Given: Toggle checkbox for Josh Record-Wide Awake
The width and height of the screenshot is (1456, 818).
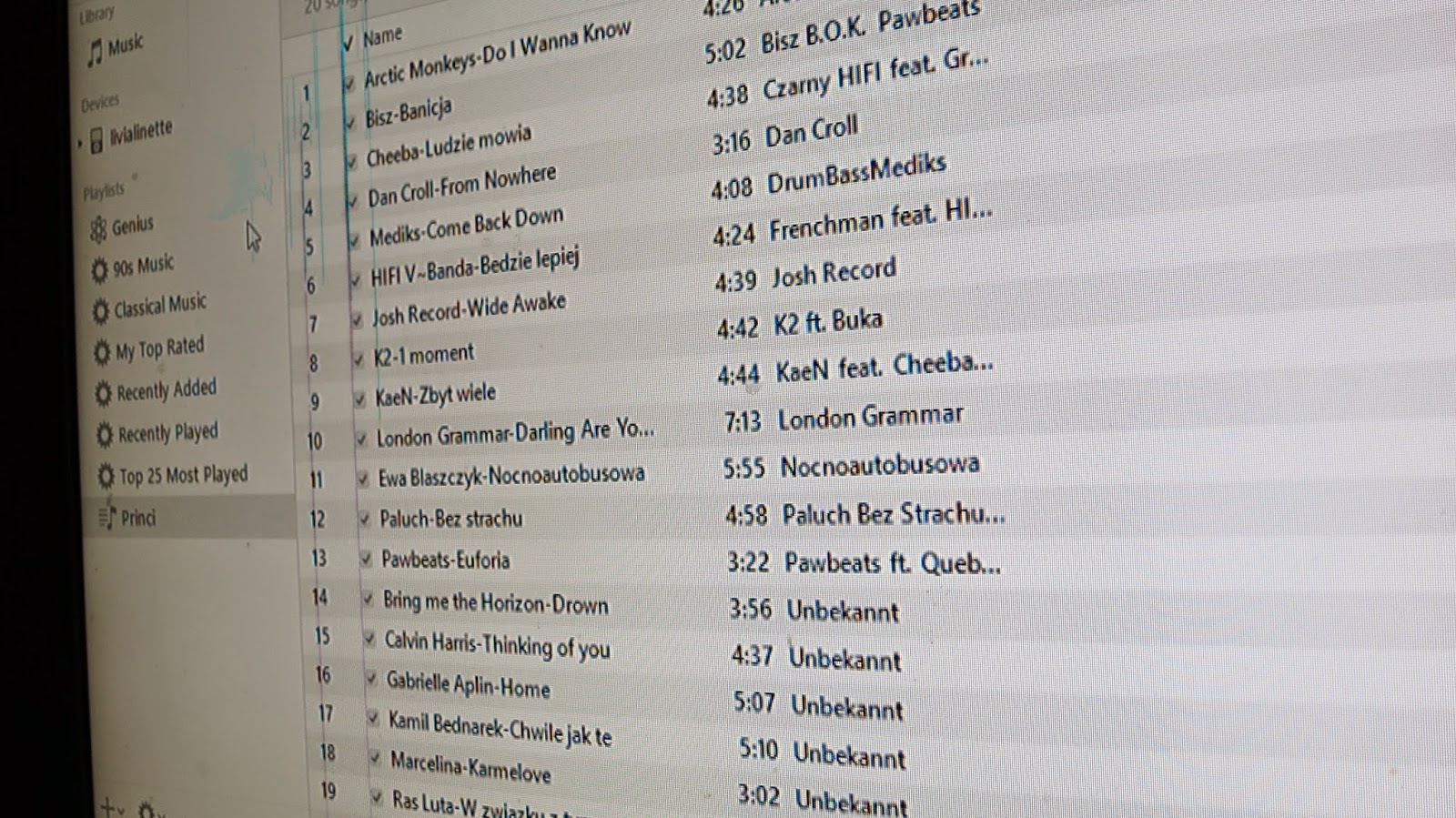Looking at the screenshot, I should (358, 320).
